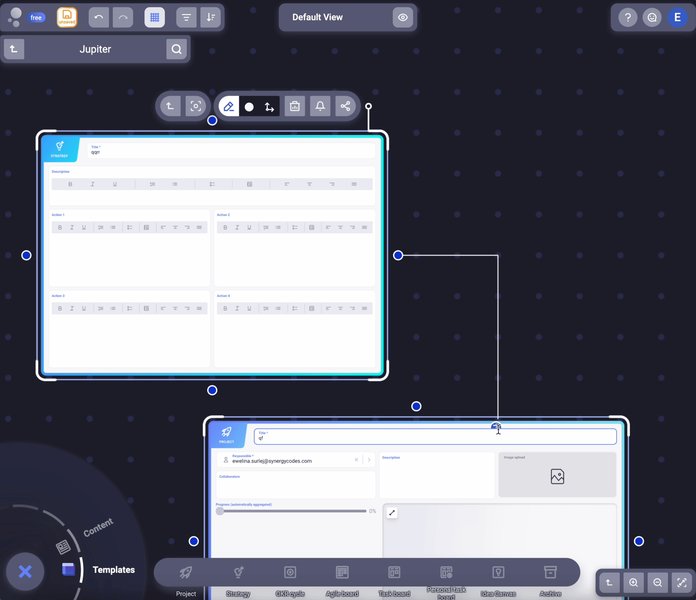This screenshot has height=600, width=696.
Task: Select the connector arrows tool
Action: pos(269,107)
